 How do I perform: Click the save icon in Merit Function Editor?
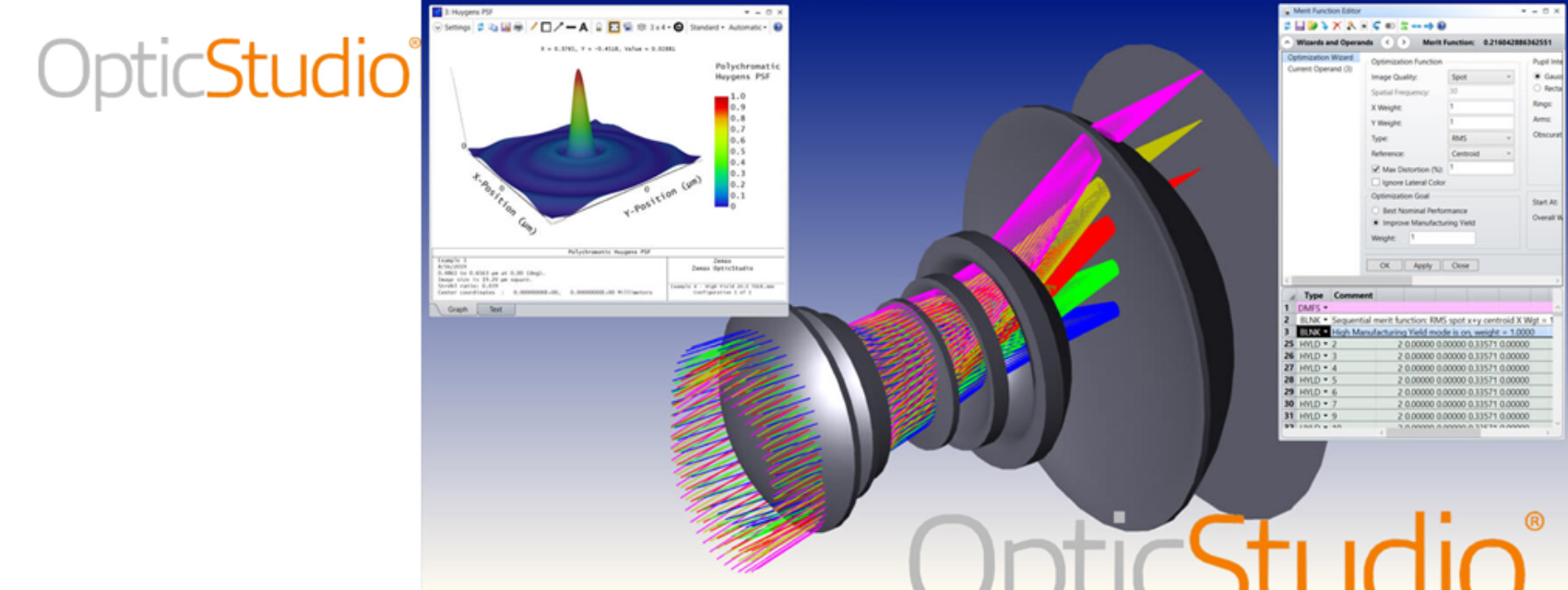[x=1300, y=26]
